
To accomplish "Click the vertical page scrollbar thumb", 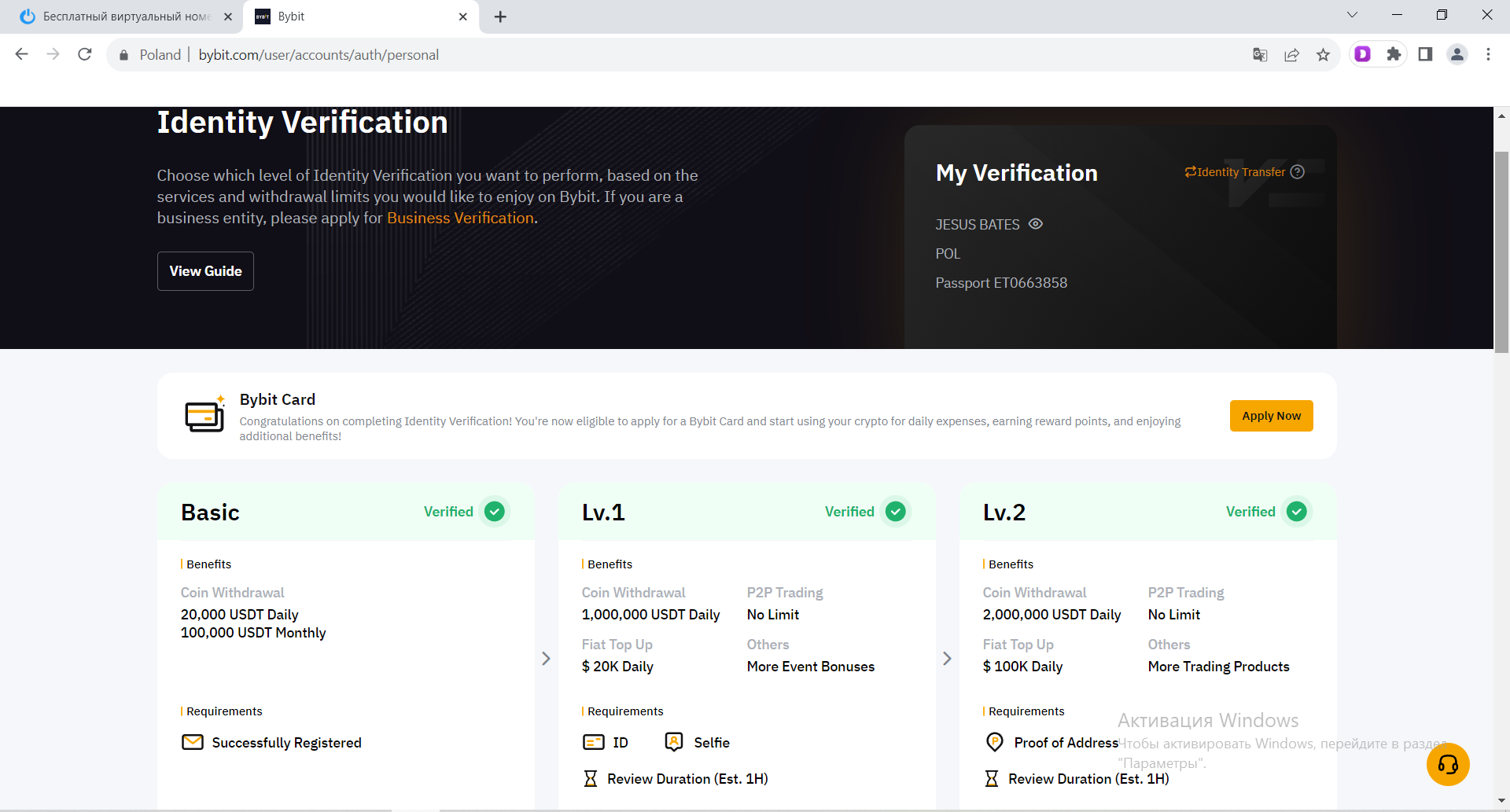I will coord(1501,252).
